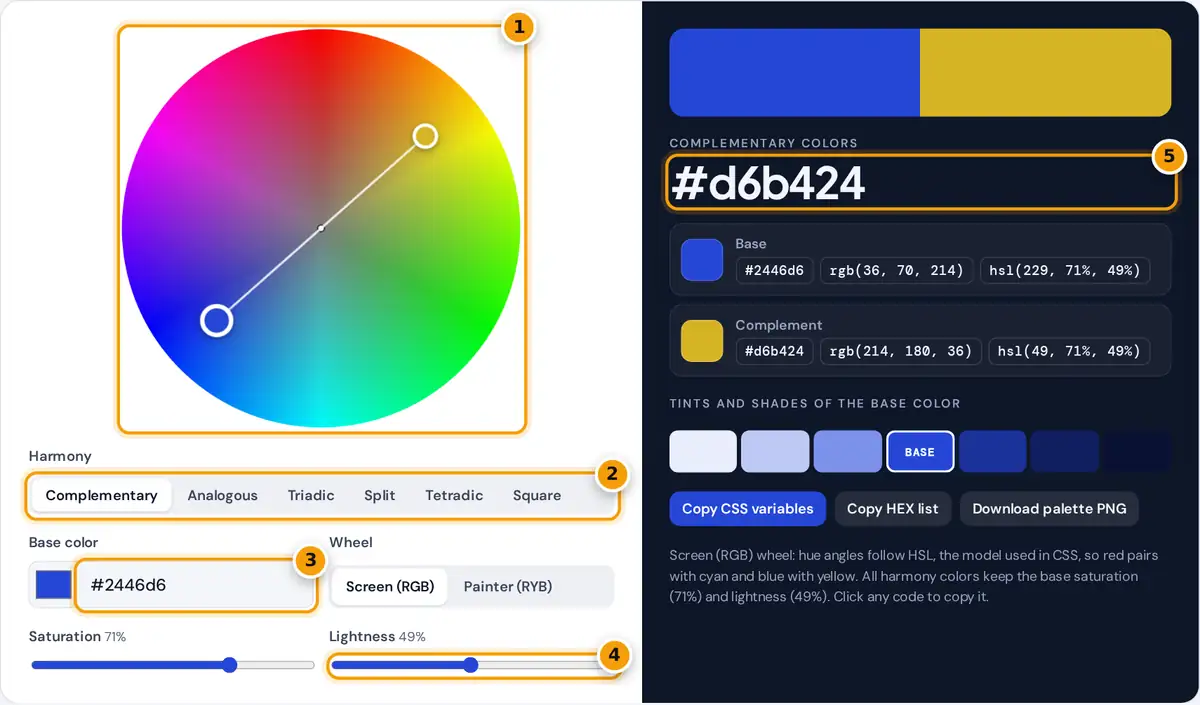
Task: Click the Saturation slider handle
Action: click(x=230, y=665)
